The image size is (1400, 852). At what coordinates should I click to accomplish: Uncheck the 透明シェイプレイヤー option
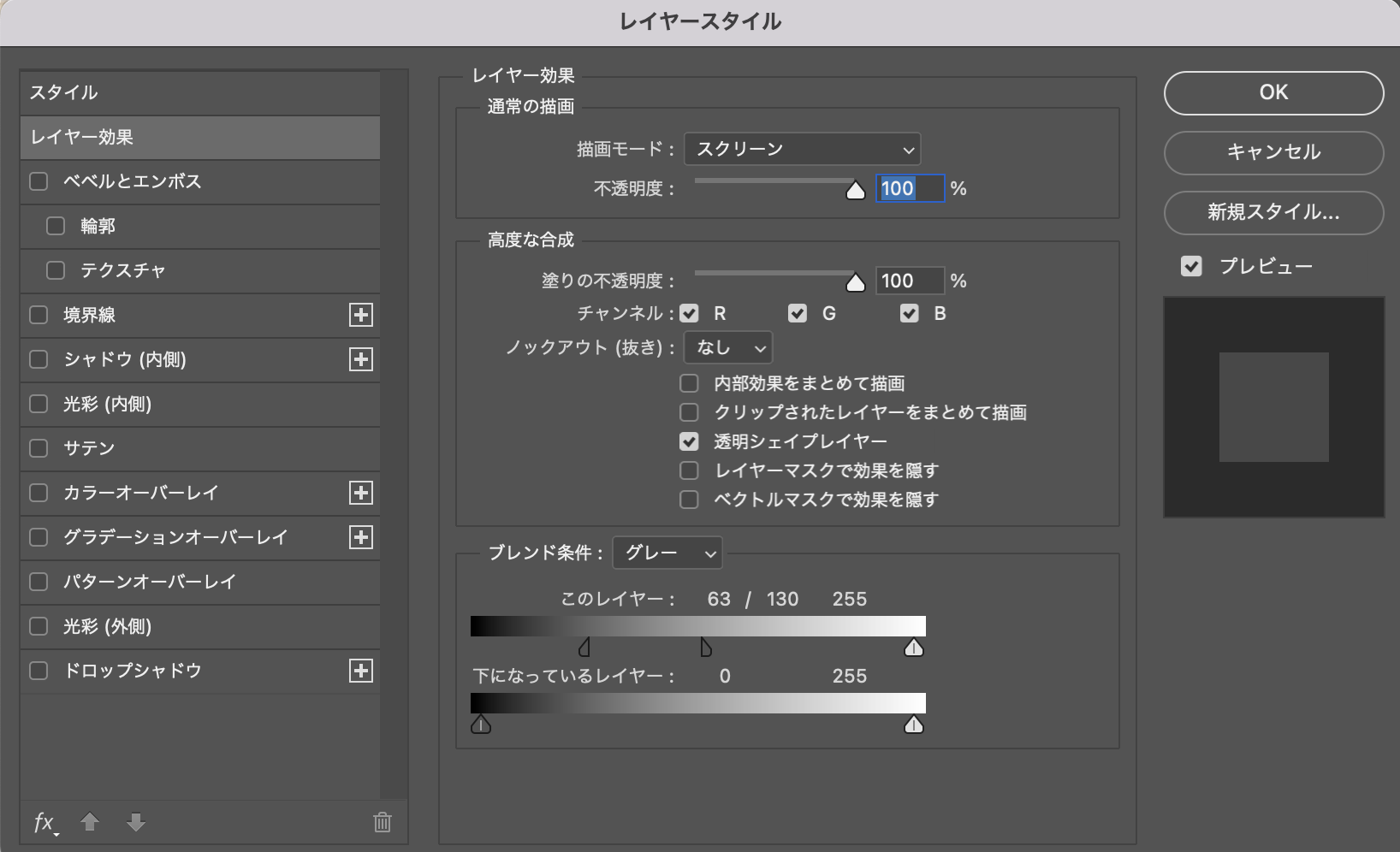(x=689, y=441)
